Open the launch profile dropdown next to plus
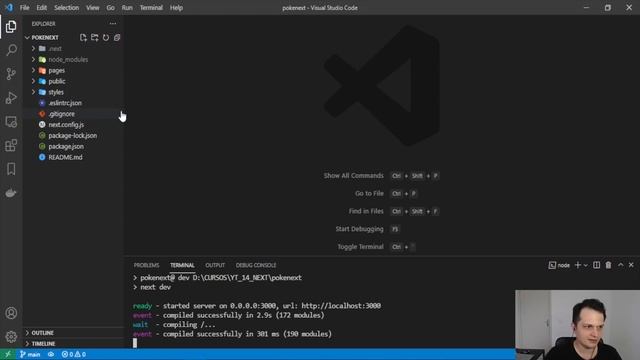This screenshot has width=640, height=360. (586, 265)
